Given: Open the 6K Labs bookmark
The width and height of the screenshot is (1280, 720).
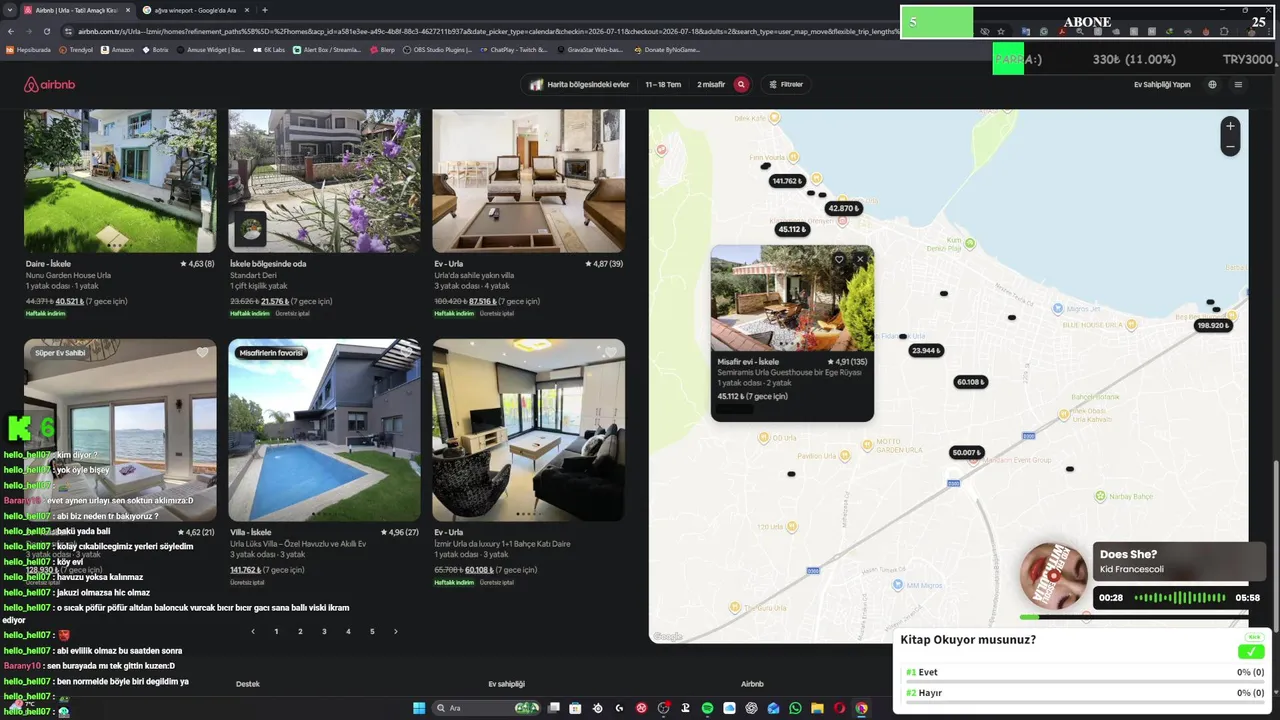Looking at the screenshot, I should click(269, 49).
